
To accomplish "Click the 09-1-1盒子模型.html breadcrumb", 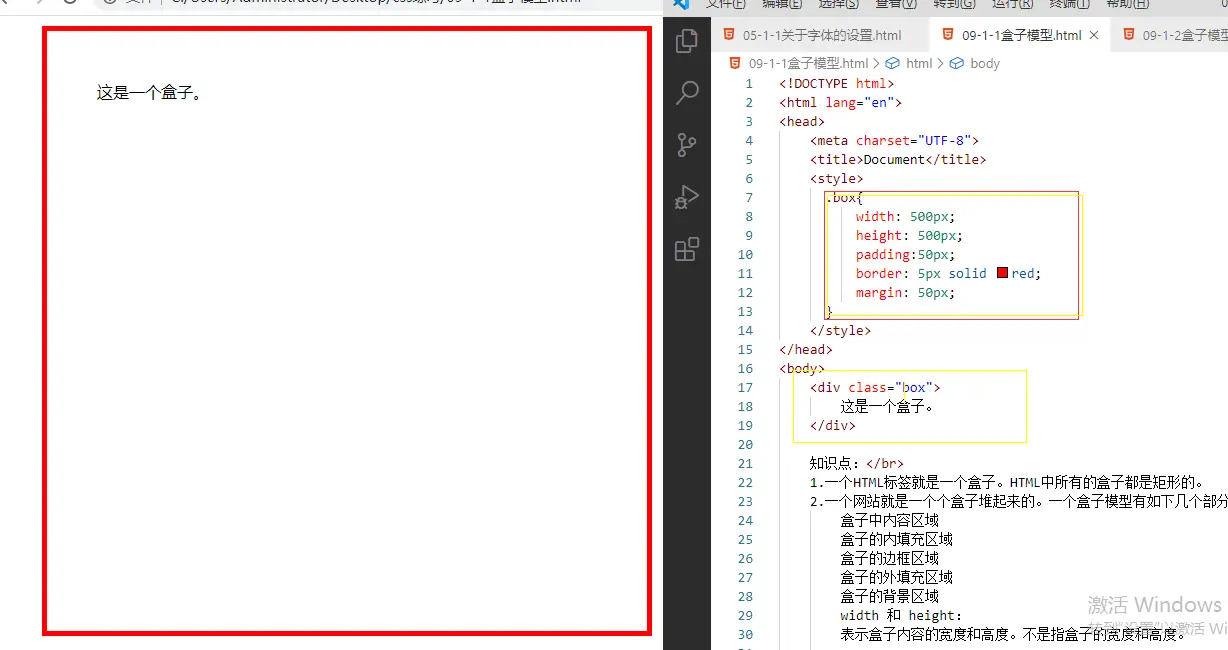I will point(808,63).
